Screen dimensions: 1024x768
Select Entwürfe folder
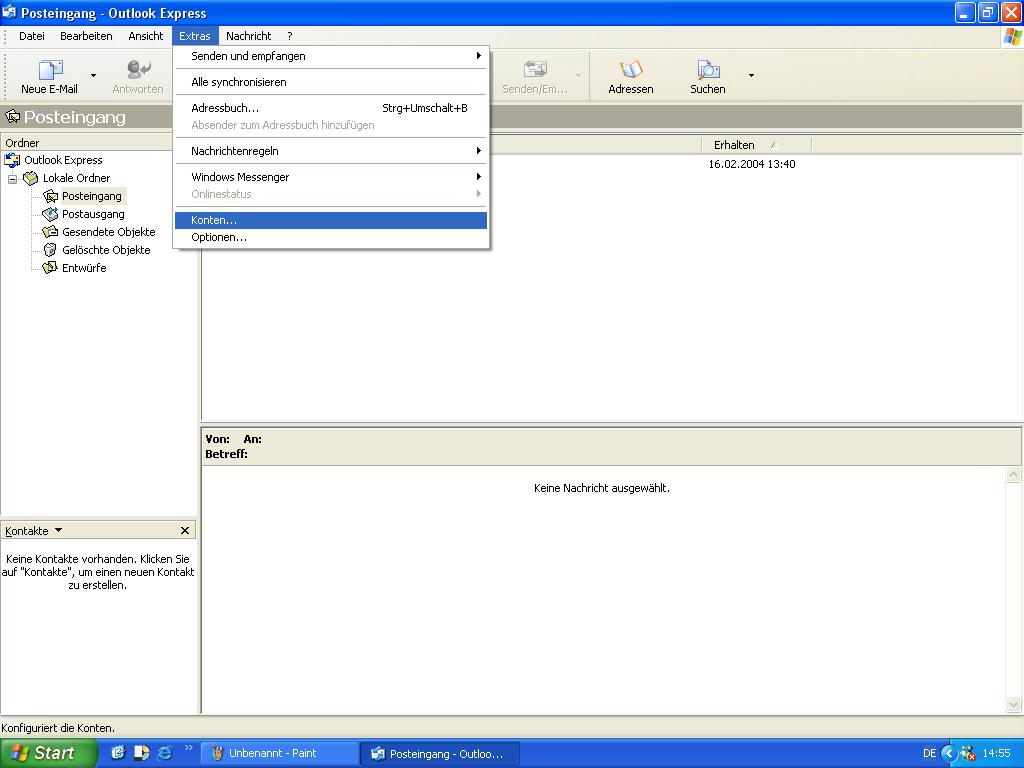pyautogui.click(x=84, y=268)
